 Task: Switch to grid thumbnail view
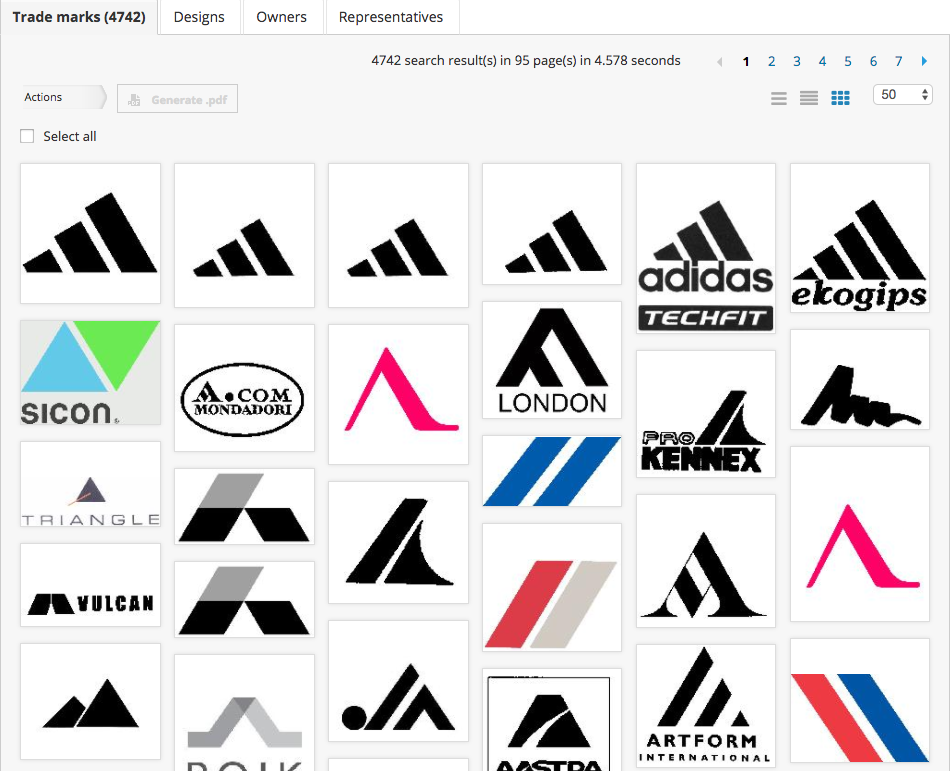[841, 98]
